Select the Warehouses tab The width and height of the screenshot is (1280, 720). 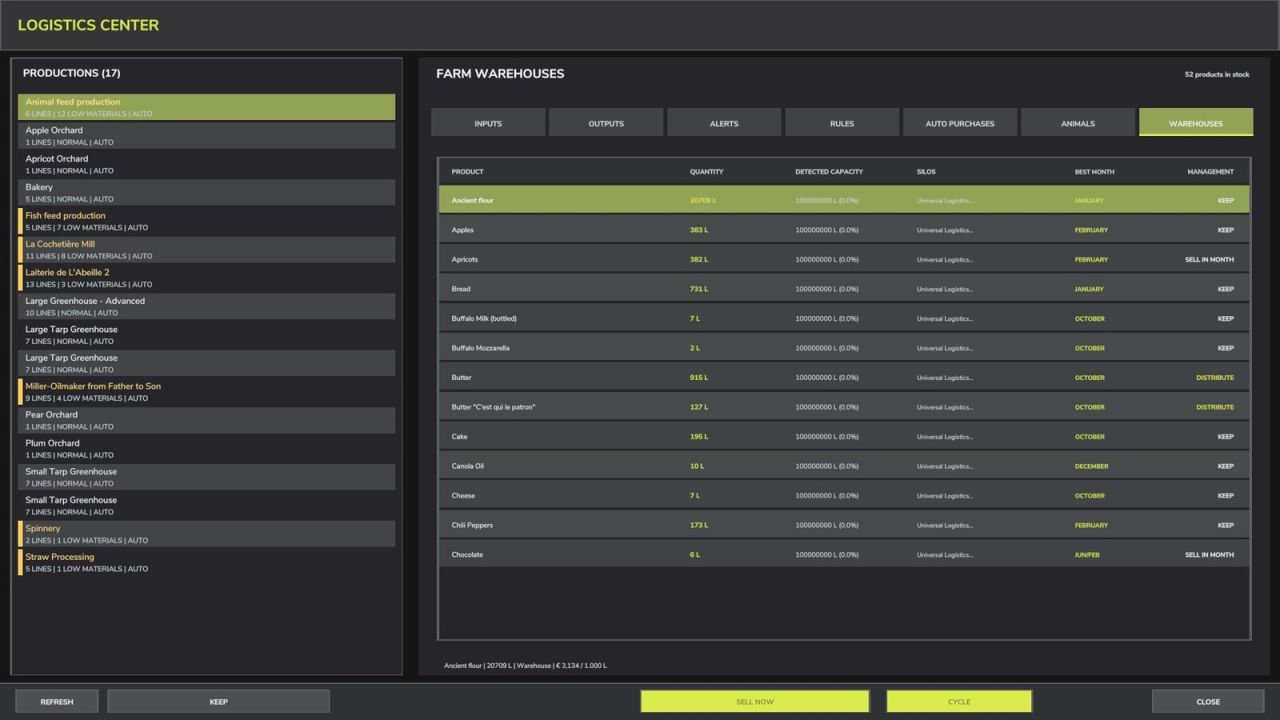click(x=1196, y=123)
